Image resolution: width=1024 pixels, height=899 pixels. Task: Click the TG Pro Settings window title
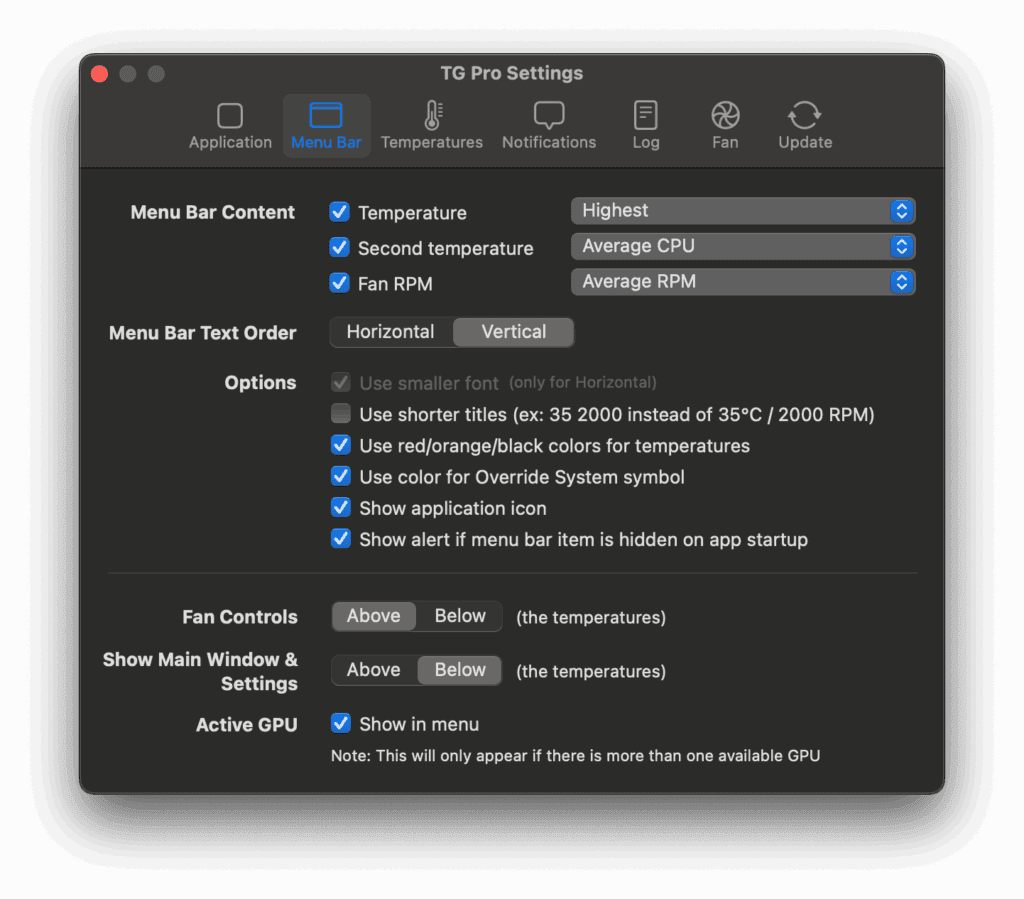tap(511, 73)
